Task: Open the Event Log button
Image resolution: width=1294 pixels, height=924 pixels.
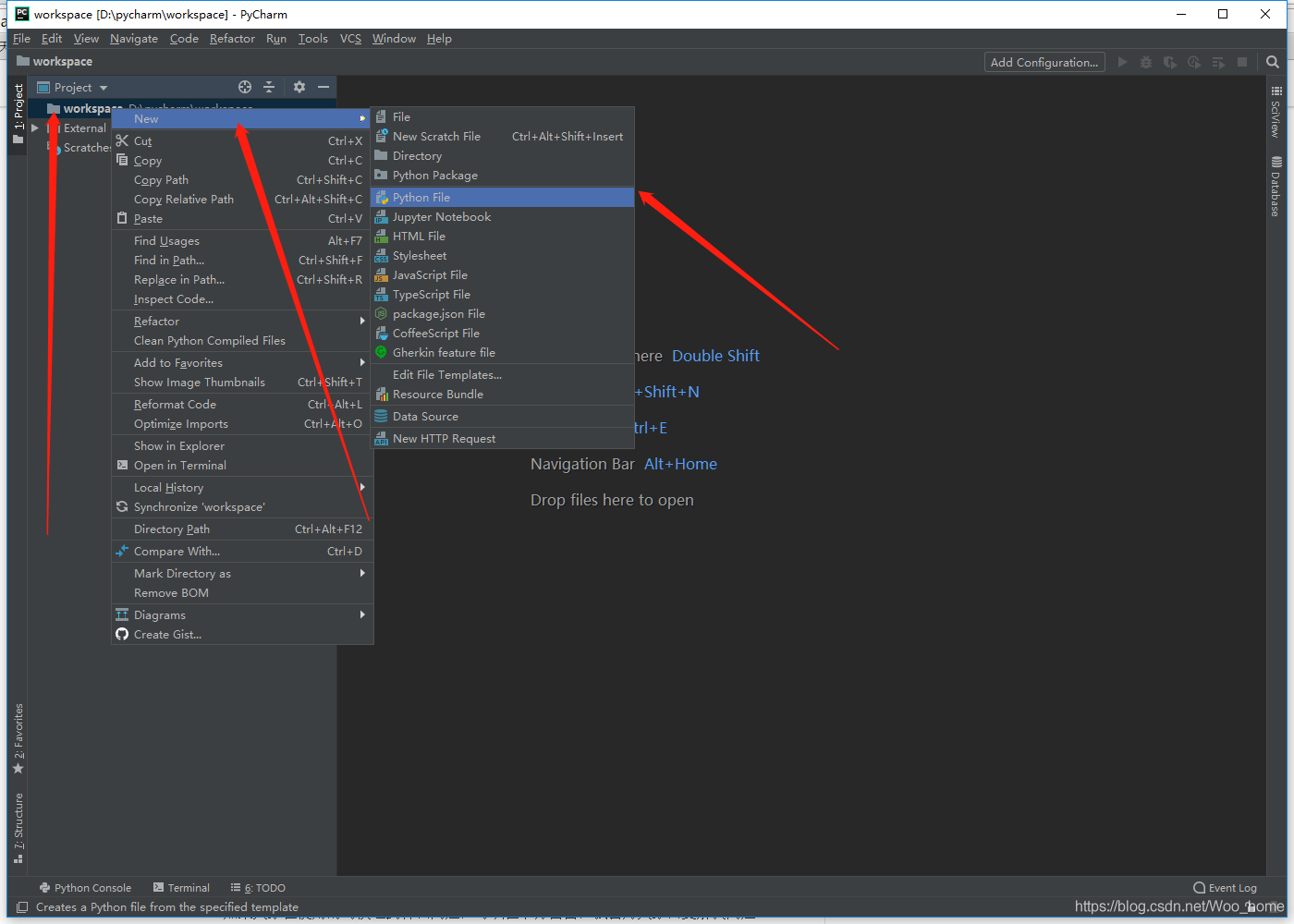Action: (x=1225, y=888)
